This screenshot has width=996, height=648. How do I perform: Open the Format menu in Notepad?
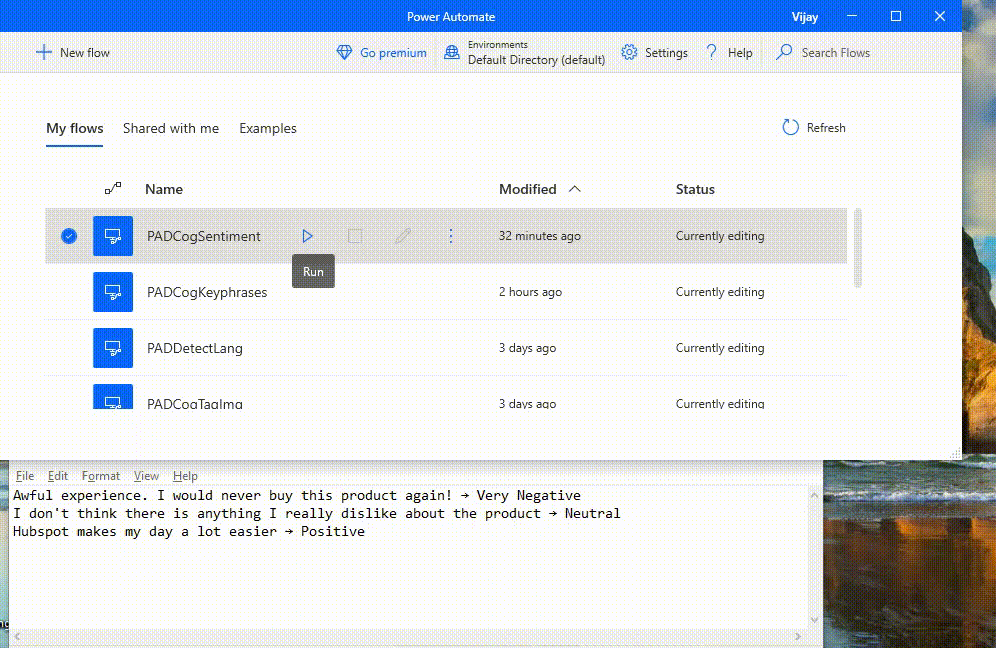pos(100,476)
